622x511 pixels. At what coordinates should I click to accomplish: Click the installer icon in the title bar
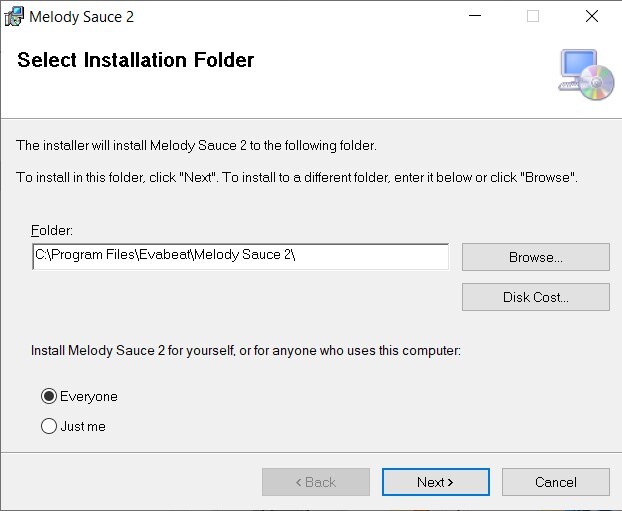pos(14,16)
